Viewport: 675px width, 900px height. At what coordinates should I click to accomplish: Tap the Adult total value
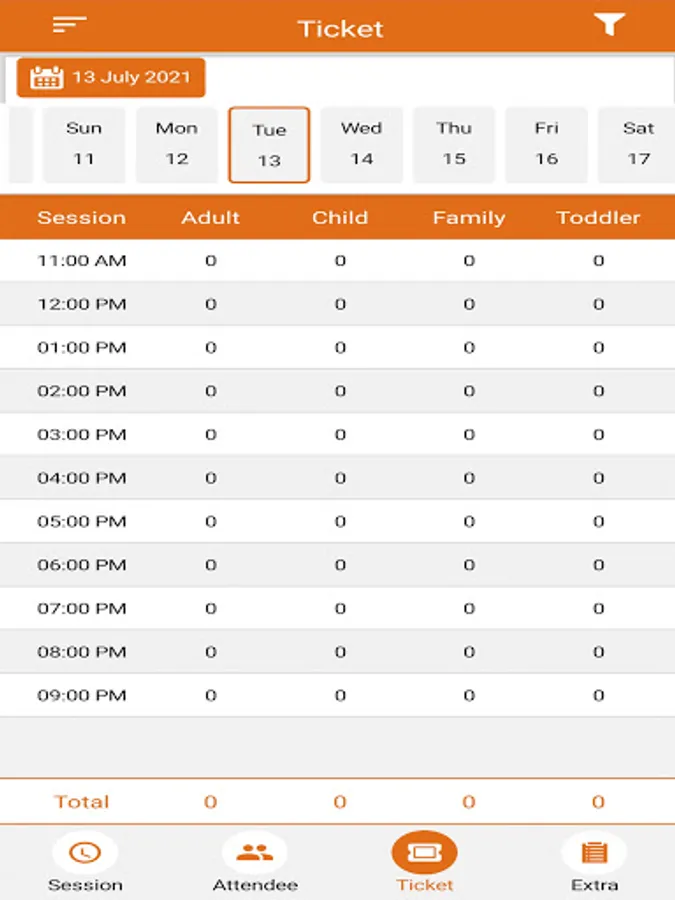pyautogui.click(x=211, y=801)
